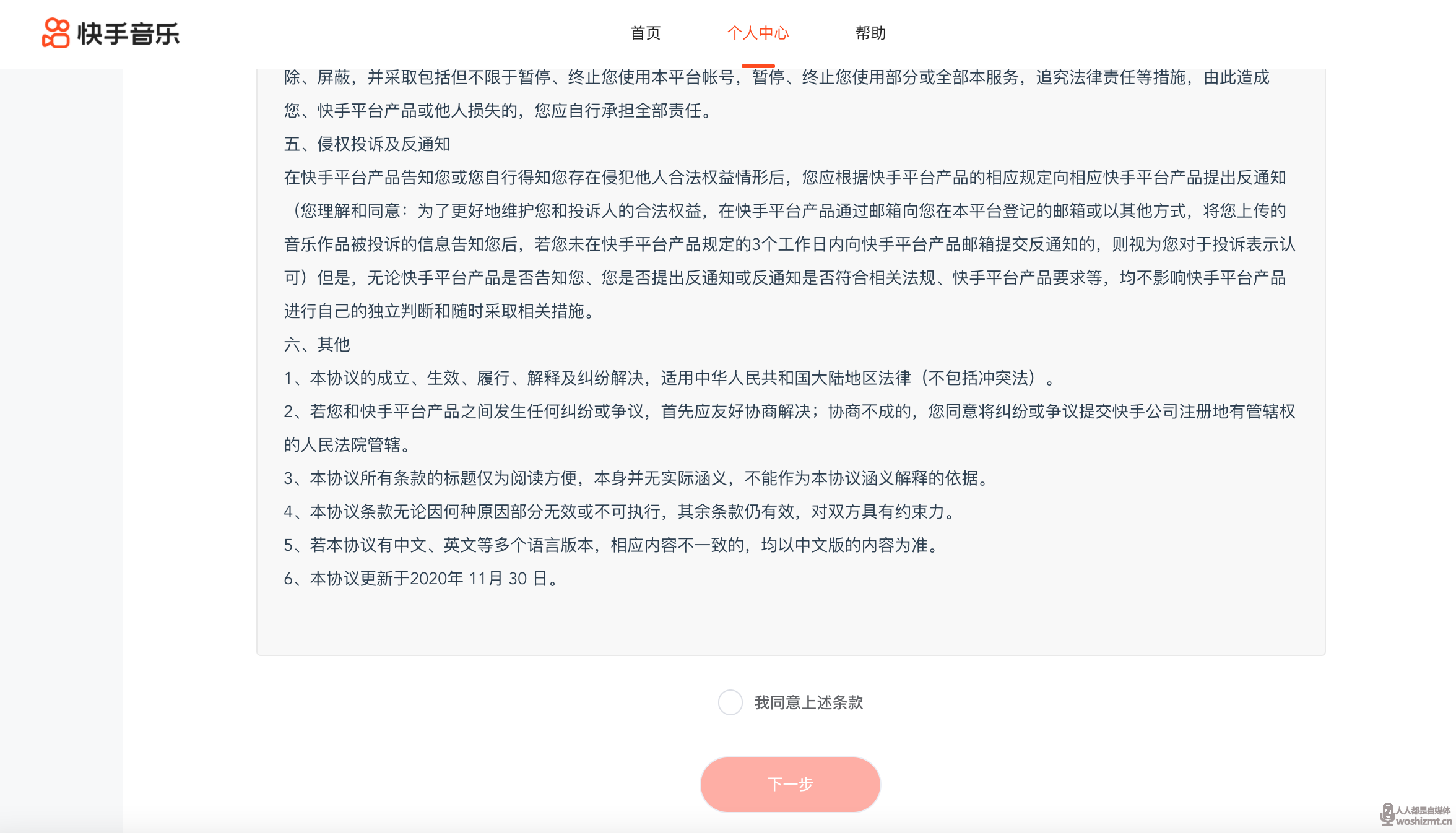The height and width of the screenshot is (833, 1456).
Task: Click the 我同意上述条款 label text
Action: [x=808, y=702]
